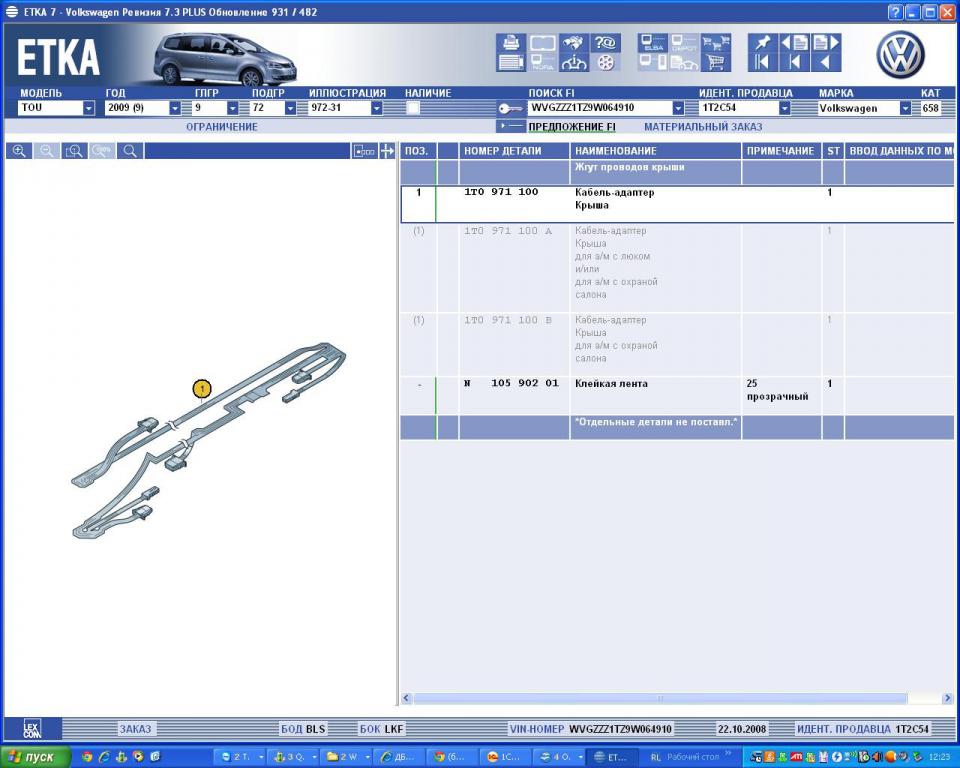Select part row 1T0 971 100 A

point(677,268)
